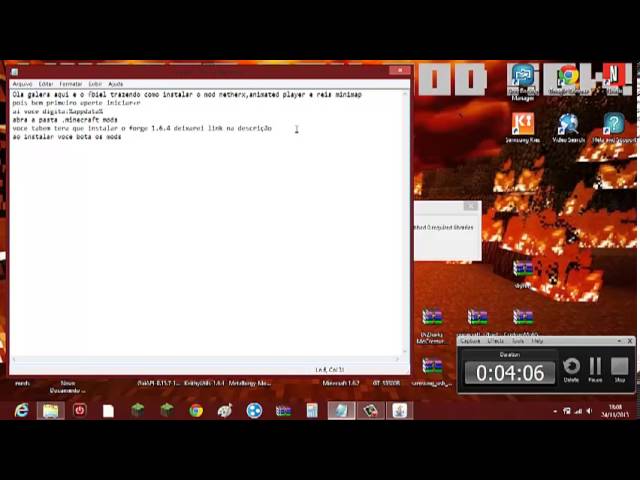
Task: Open the Formatar menu in Notepad
Action: tap(71, 84)
